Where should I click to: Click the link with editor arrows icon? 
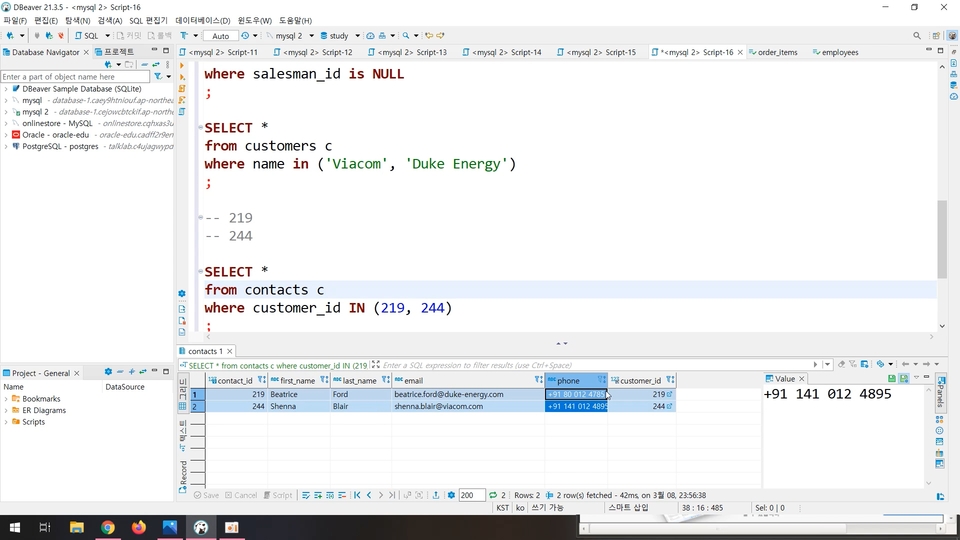[156, 64]
